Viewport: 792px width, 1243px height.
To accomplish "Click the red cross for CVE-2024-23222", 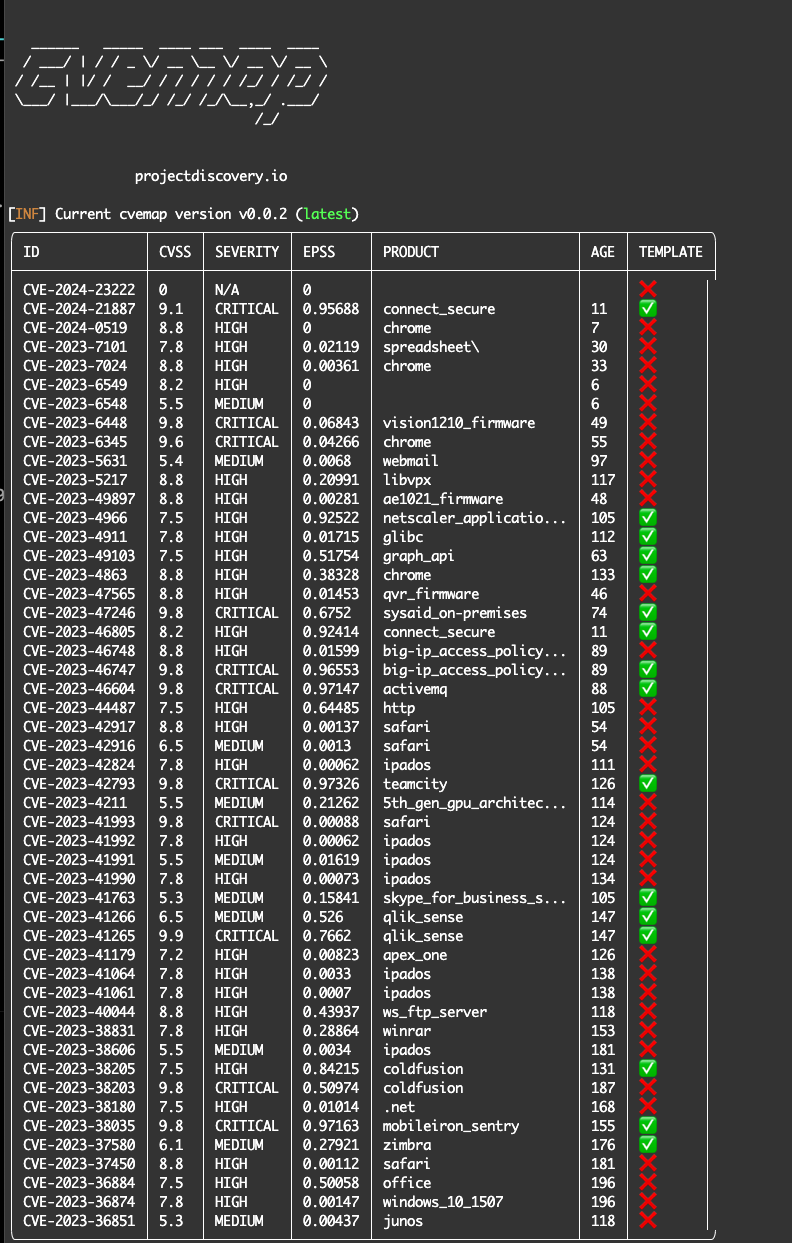I will click(x=648, y=290).
